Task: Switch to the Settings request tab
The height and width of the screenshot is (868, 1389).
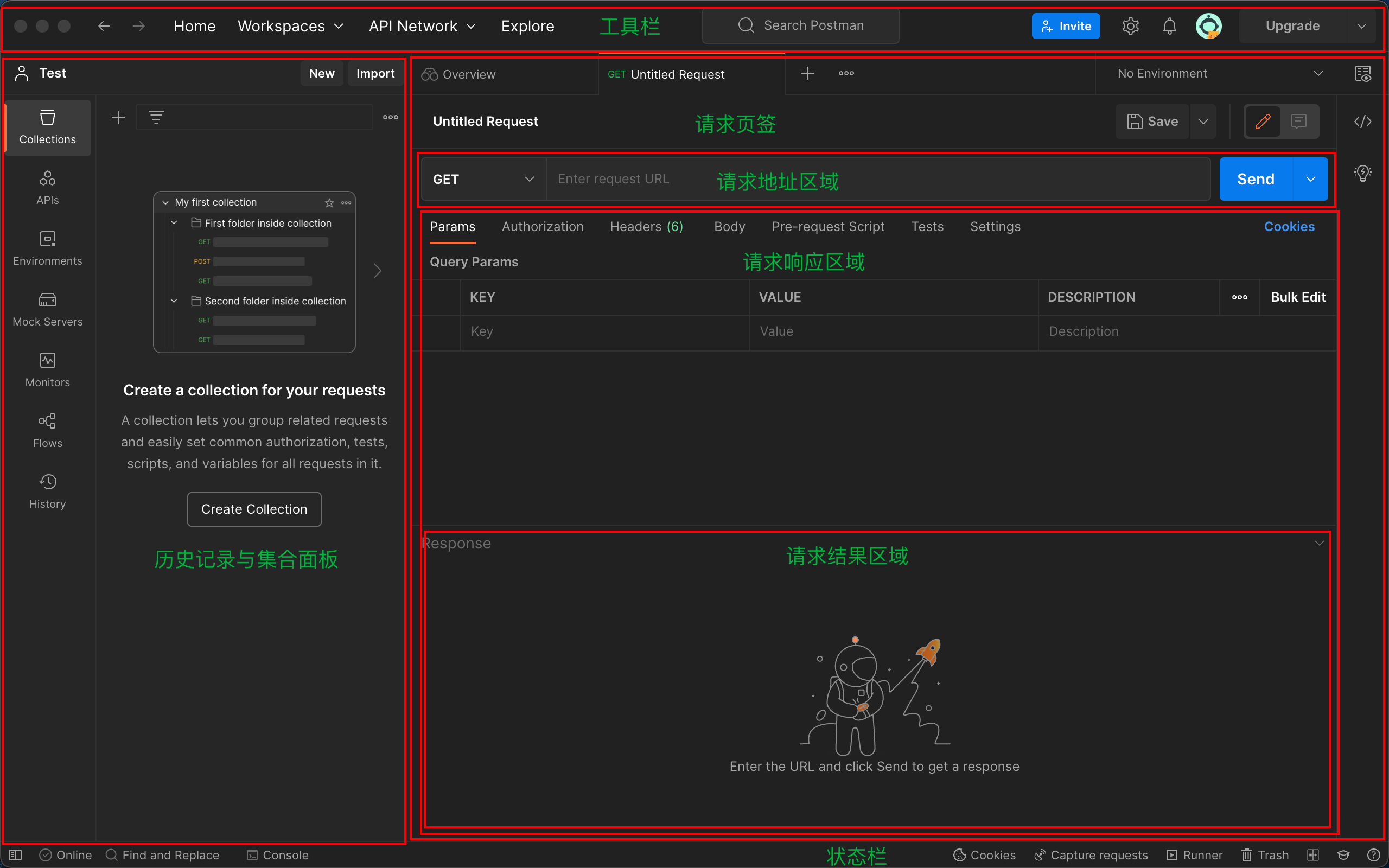Action: tap(995, 227)
